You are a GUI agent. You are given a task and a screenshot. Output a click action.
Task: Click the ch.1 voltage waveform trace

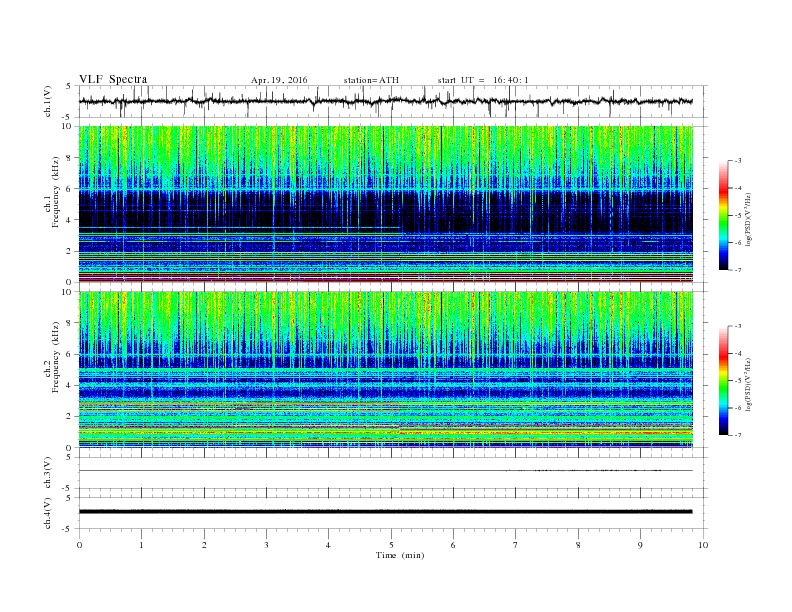pos(385,101)
